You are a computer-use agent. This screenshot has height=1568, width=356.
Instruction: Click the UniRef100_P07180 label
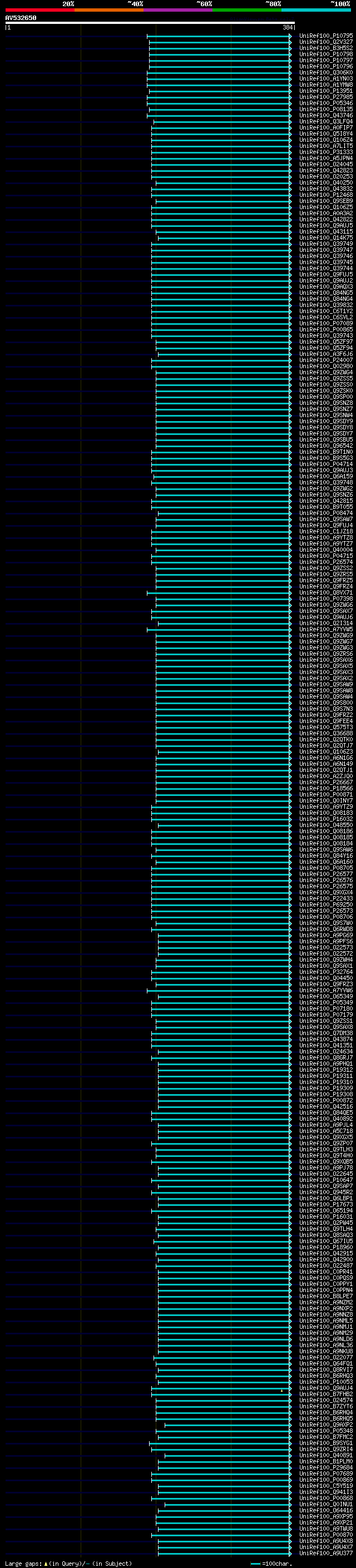326,1008
